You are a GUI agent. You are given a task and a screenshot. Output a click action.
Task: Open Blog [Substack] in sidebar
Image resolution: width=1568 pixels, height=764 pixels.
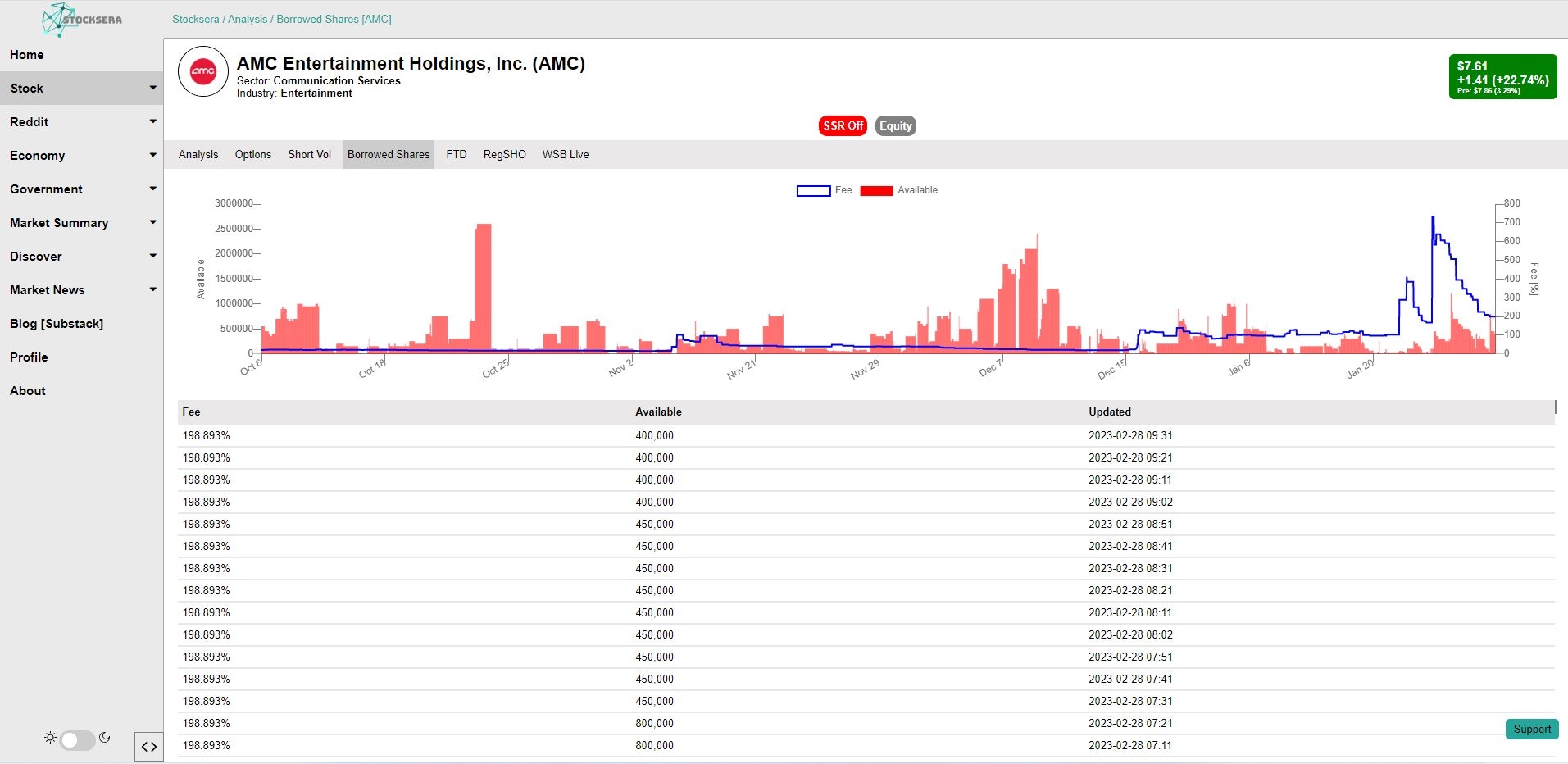click(57, 323)
